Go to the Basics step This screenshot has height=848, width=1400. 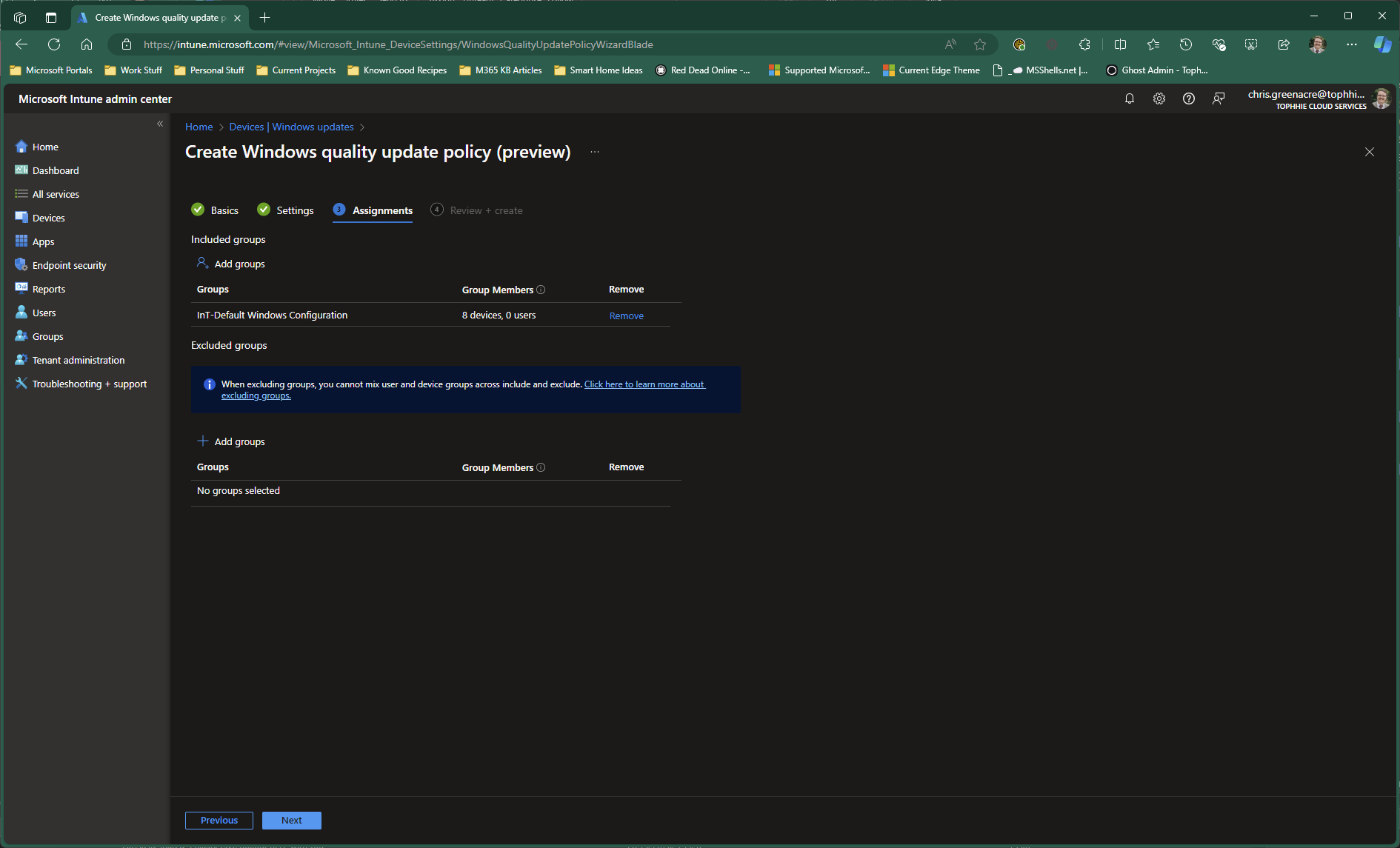pos(215,210)
